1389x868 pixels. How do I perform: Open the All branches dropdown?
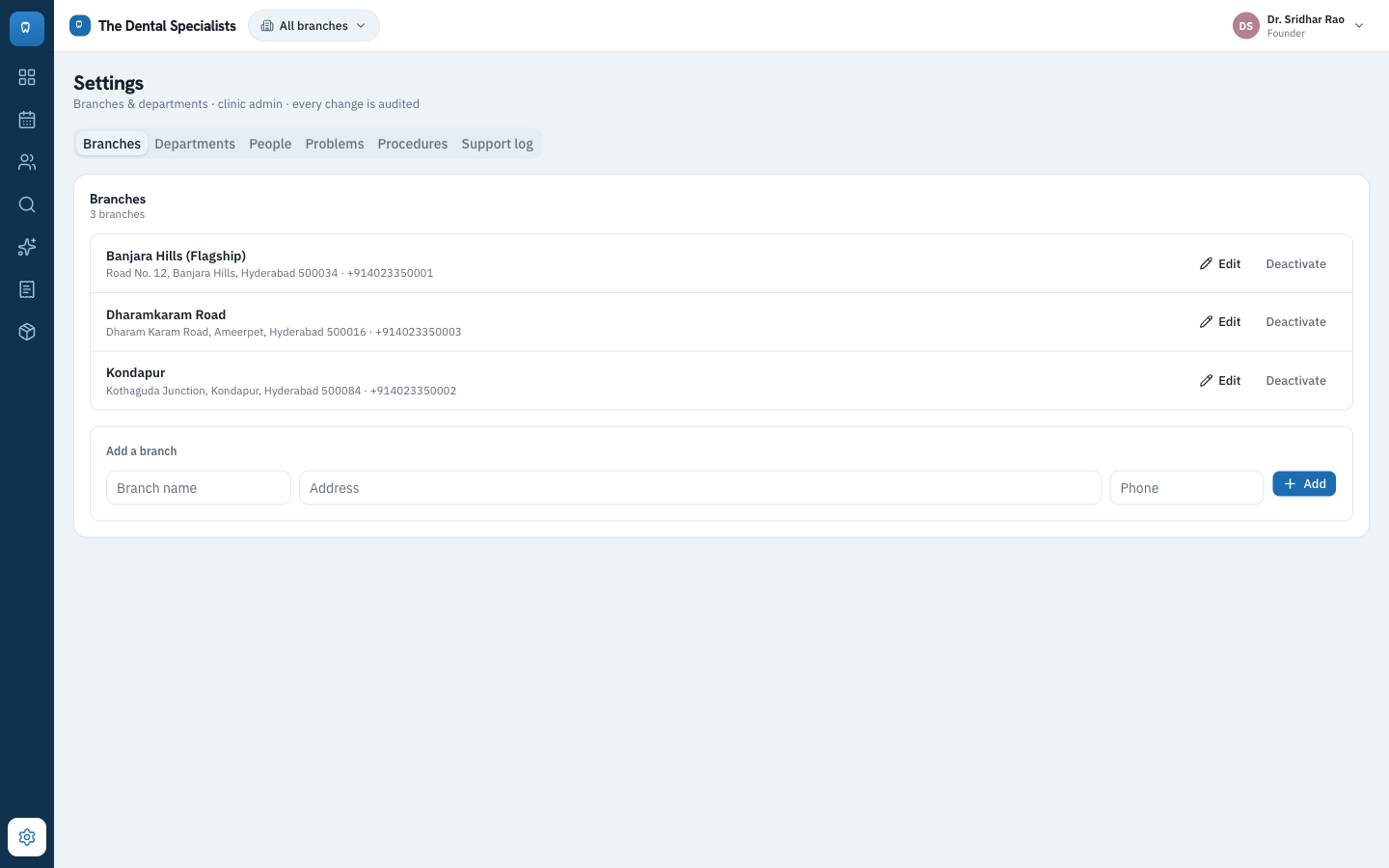(x=313, y=26)
